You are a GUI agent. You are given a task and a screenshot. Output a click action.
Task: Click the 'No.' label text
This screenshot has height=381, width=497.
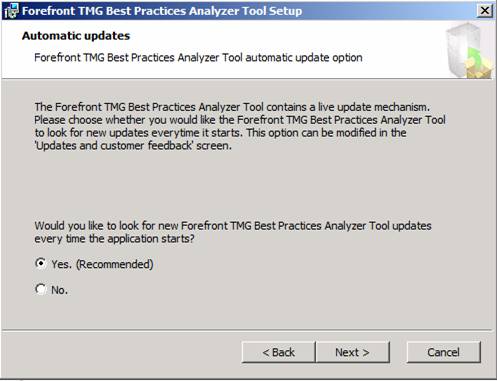click(x=59, y=290)
